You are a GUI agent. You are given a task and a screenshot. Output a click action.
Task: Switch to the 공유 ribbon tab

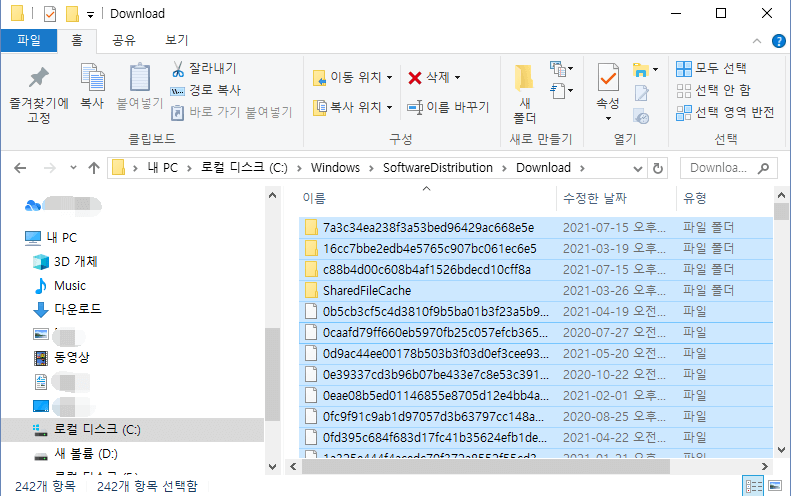124,40
